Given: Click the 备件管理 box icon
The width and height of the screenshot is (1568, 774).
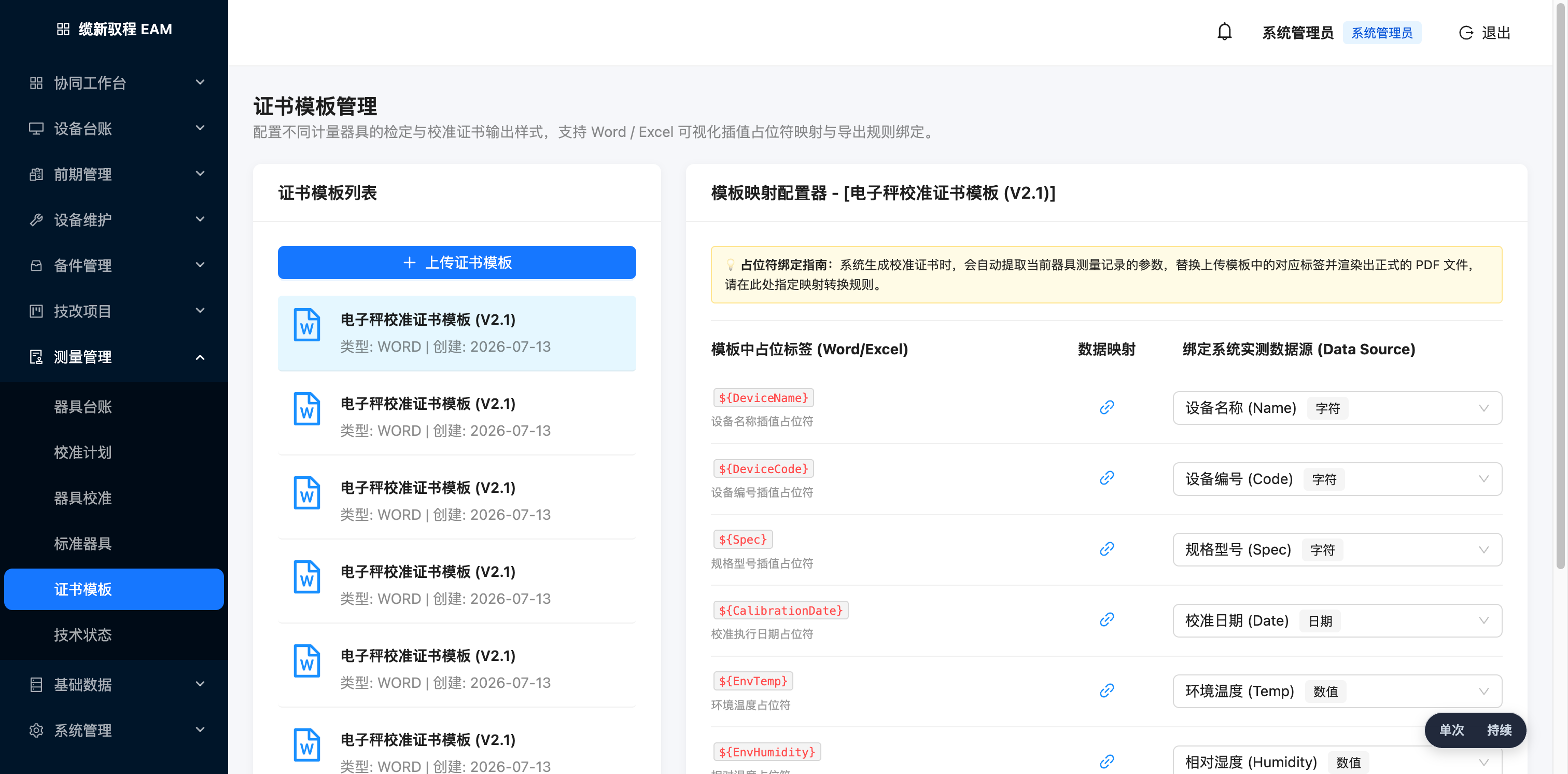Looking at the screenshot, I should point(36,266).
